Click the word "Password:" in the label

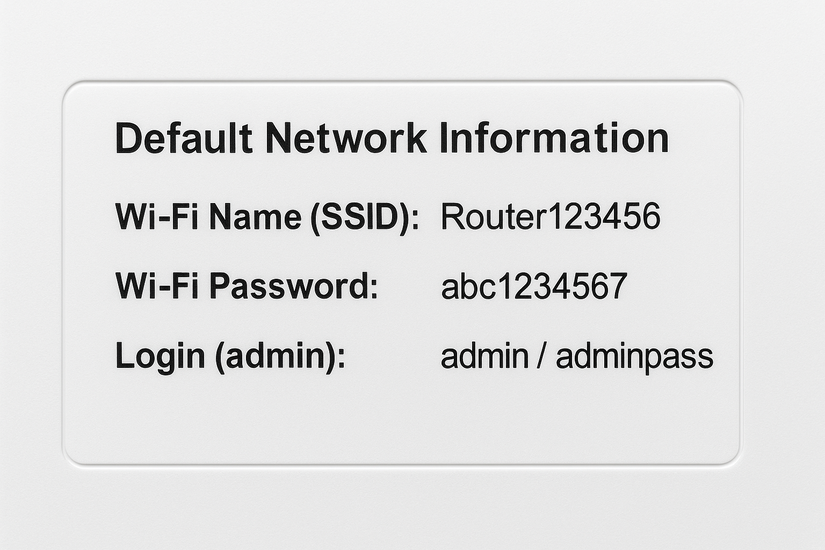pyautogui.click(x=292, y=286)
